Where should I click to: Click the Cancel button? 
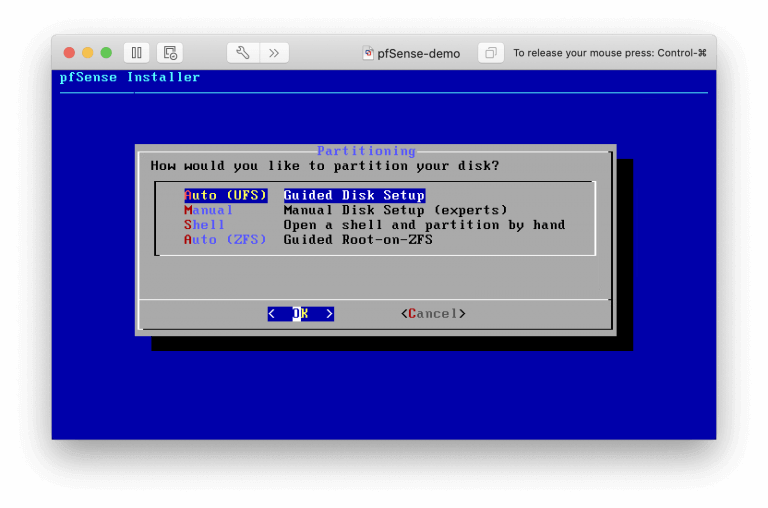433,314
